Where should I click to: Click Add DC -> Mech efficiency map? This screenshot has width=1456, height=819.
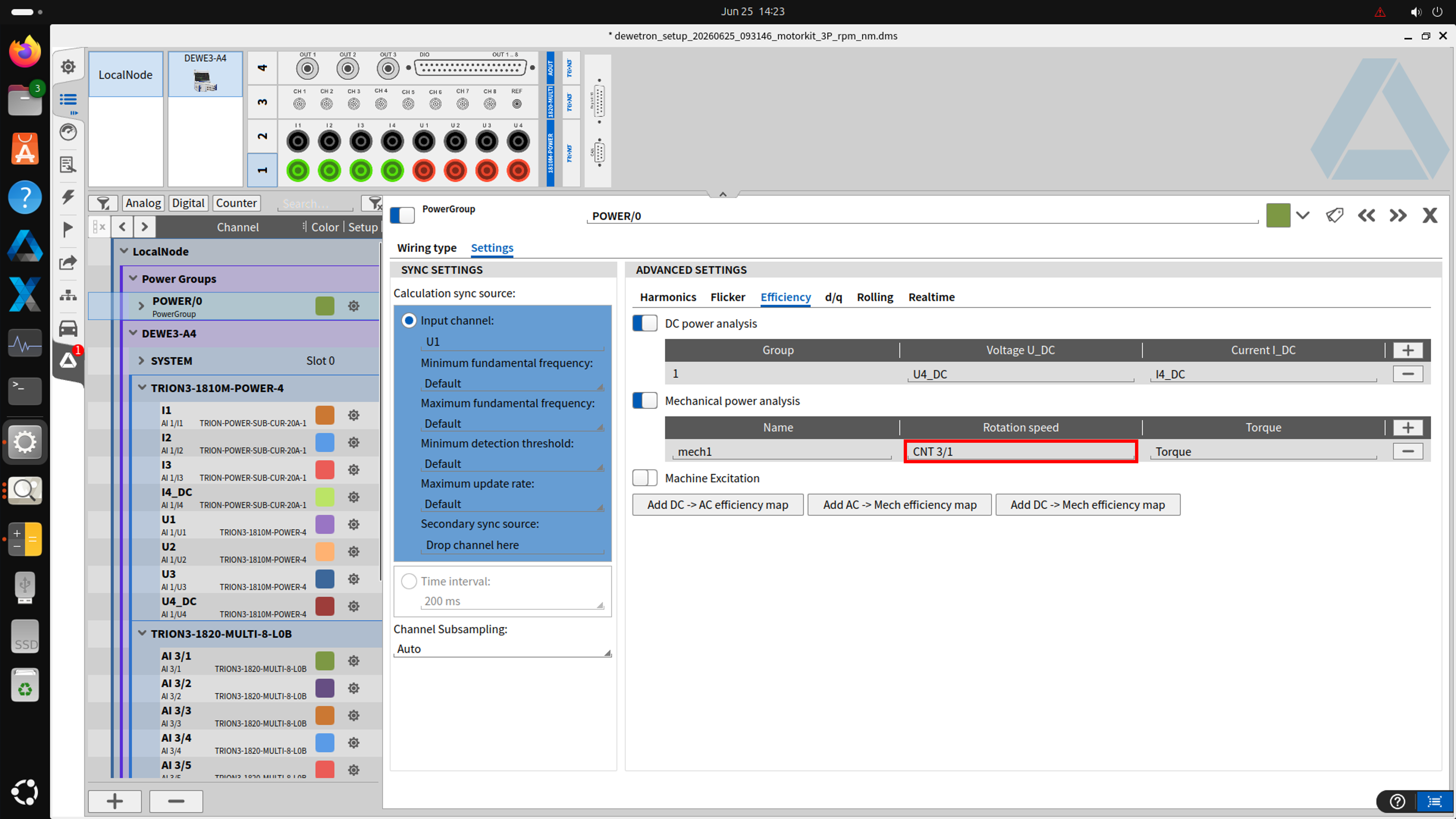click(x=1087, y=505)
